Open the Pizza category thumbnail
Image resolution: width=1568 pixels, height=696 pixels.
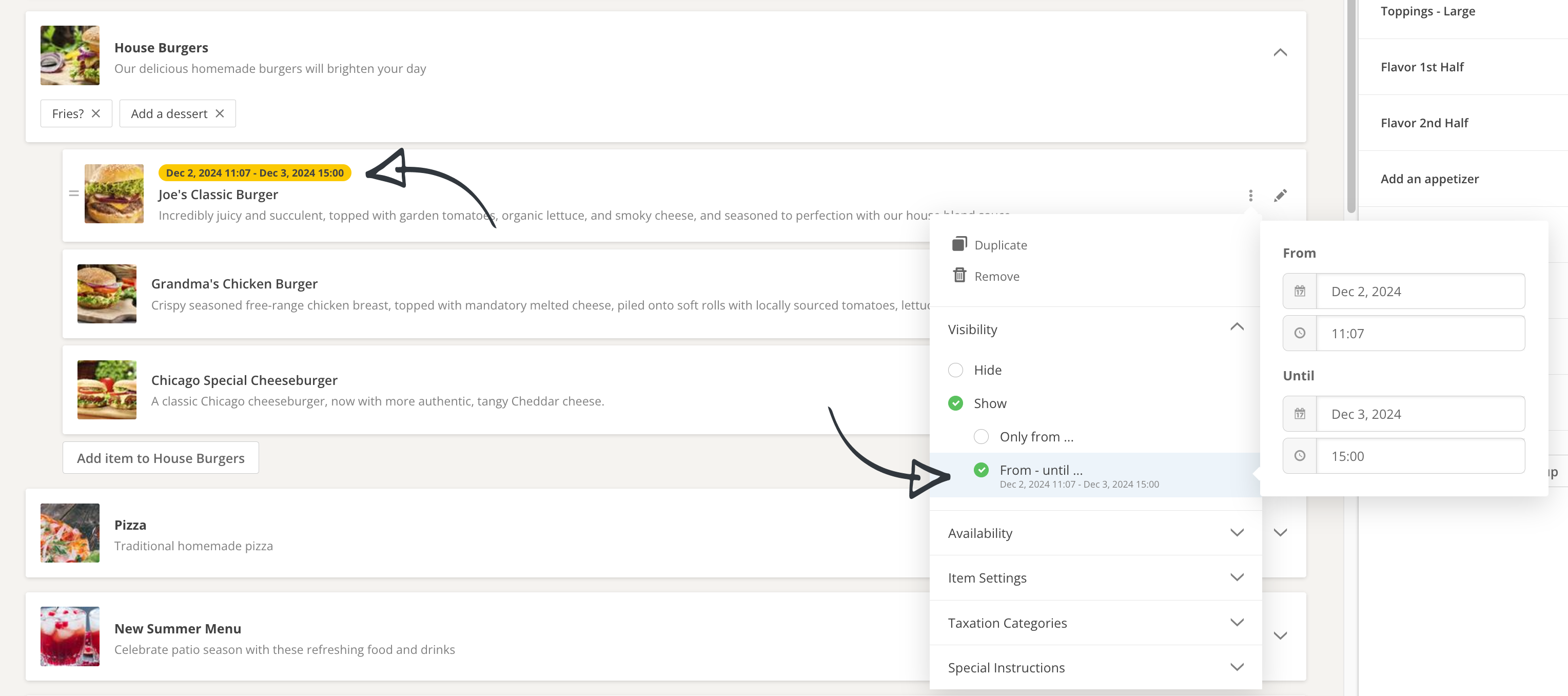(70, 533)
